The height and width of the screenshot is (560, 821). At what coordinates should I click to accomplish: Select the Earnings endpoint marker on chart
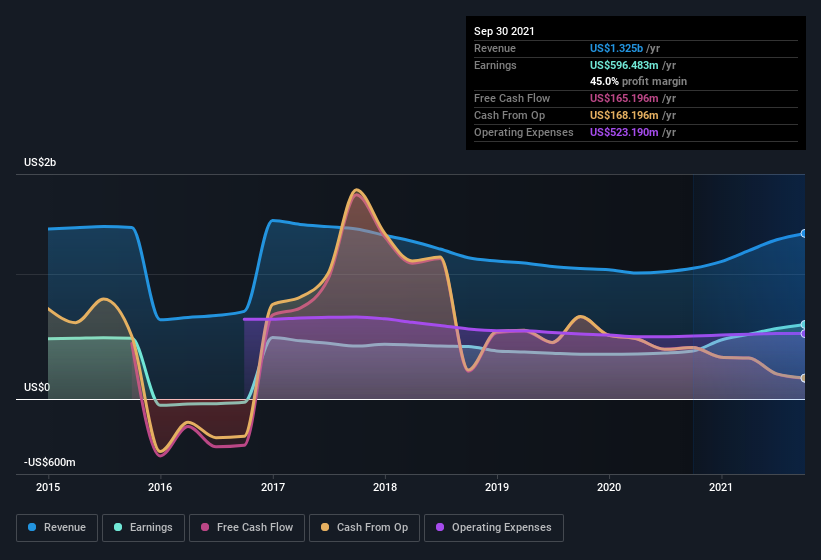804,324
